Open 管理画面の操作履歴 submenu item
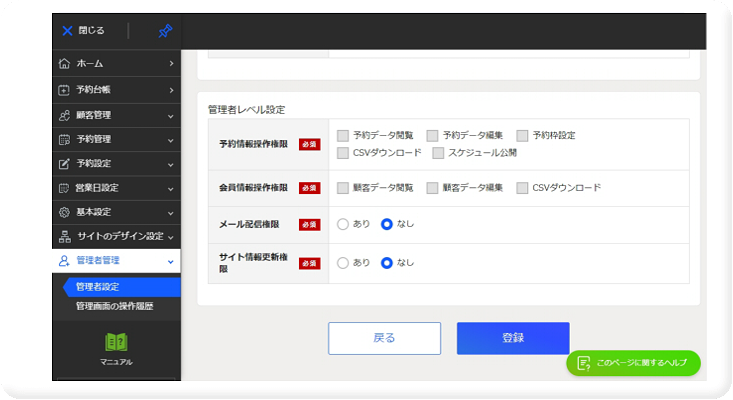This screenshot has height=400, width=733. point(114,306)
